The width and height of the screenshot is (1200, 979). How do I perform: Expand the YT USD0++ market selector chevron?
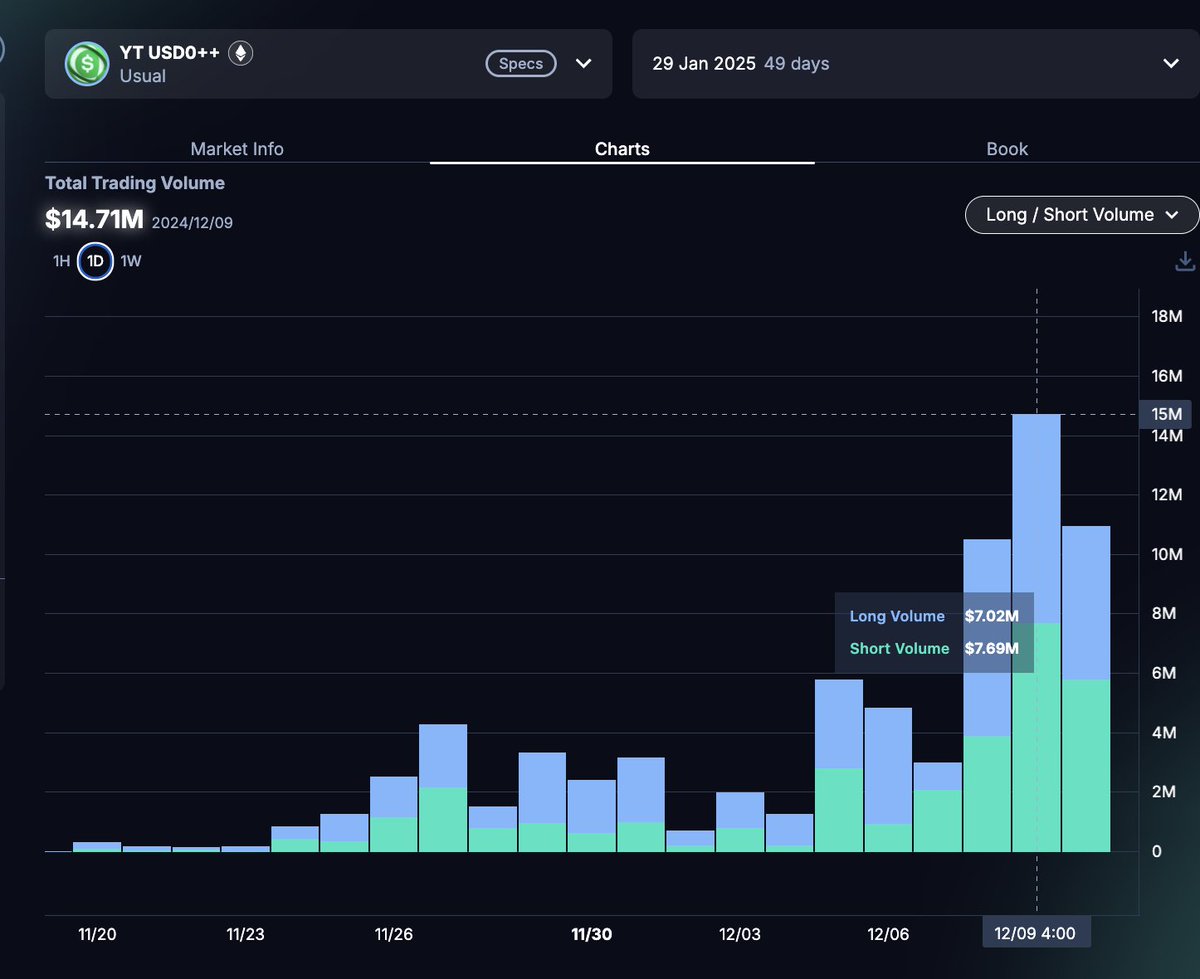point(584,64)
